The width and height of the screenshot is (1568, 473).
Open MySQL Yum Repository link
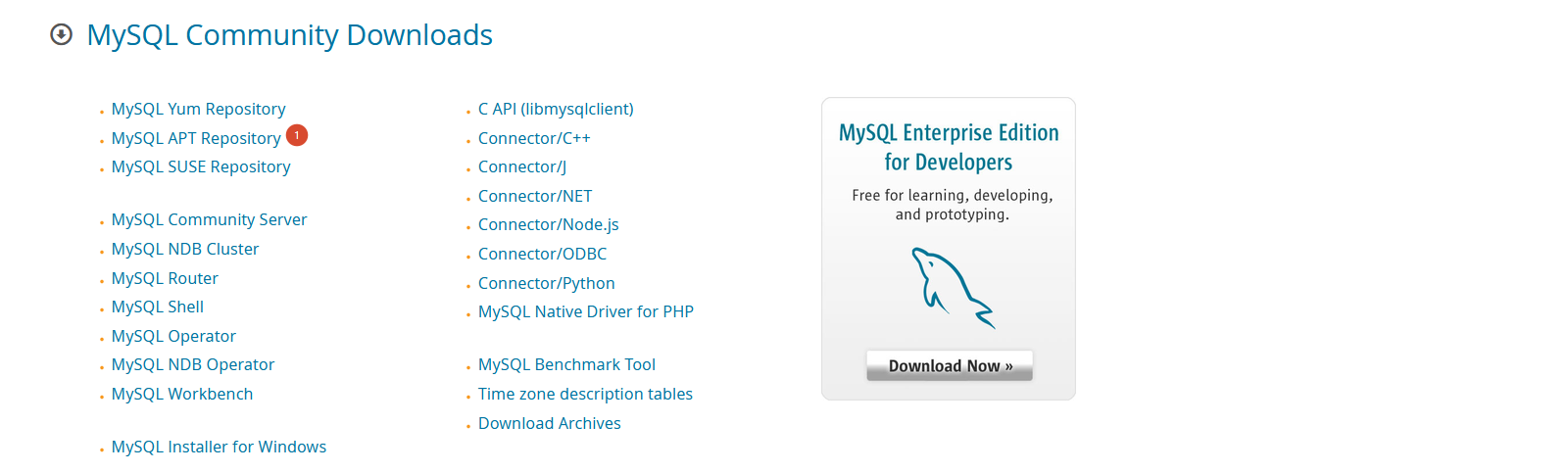198,109
